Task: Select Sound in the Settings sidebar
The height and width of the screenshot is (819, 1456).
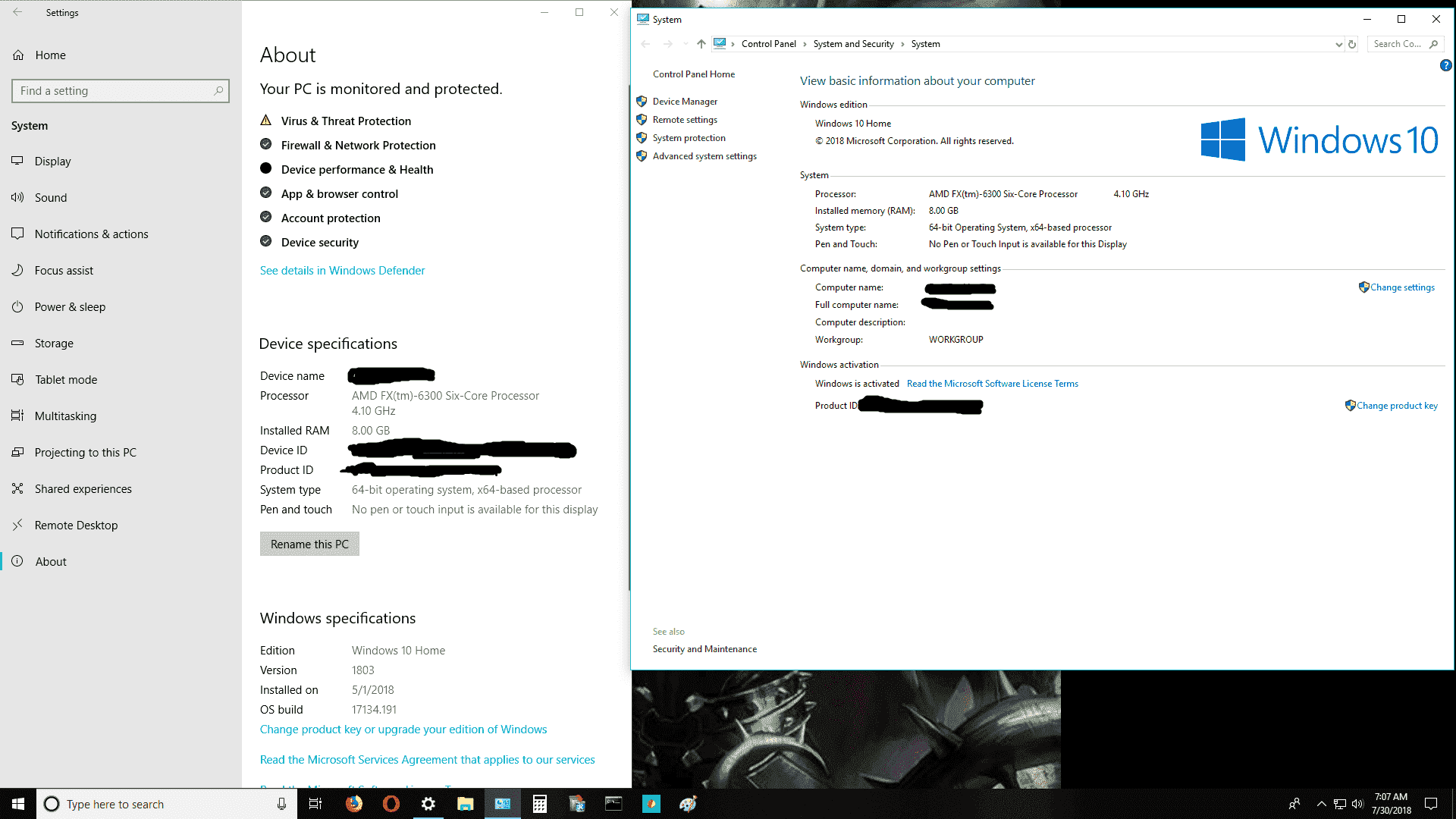Action: (51, 197)
